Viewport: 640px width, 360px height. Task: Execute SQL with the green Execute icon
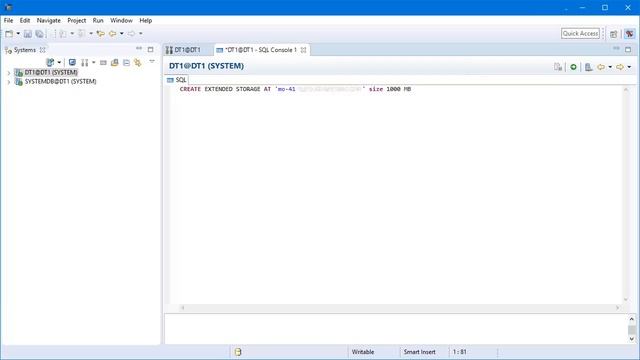click(x=573, y=67)
